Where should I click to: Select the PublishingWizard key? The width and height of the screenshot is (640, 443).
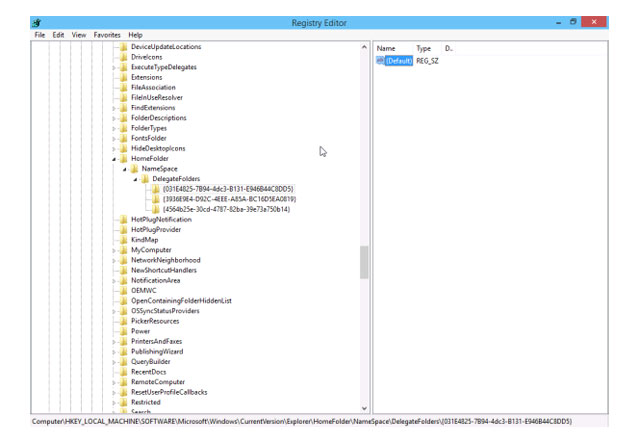(157, 352)
